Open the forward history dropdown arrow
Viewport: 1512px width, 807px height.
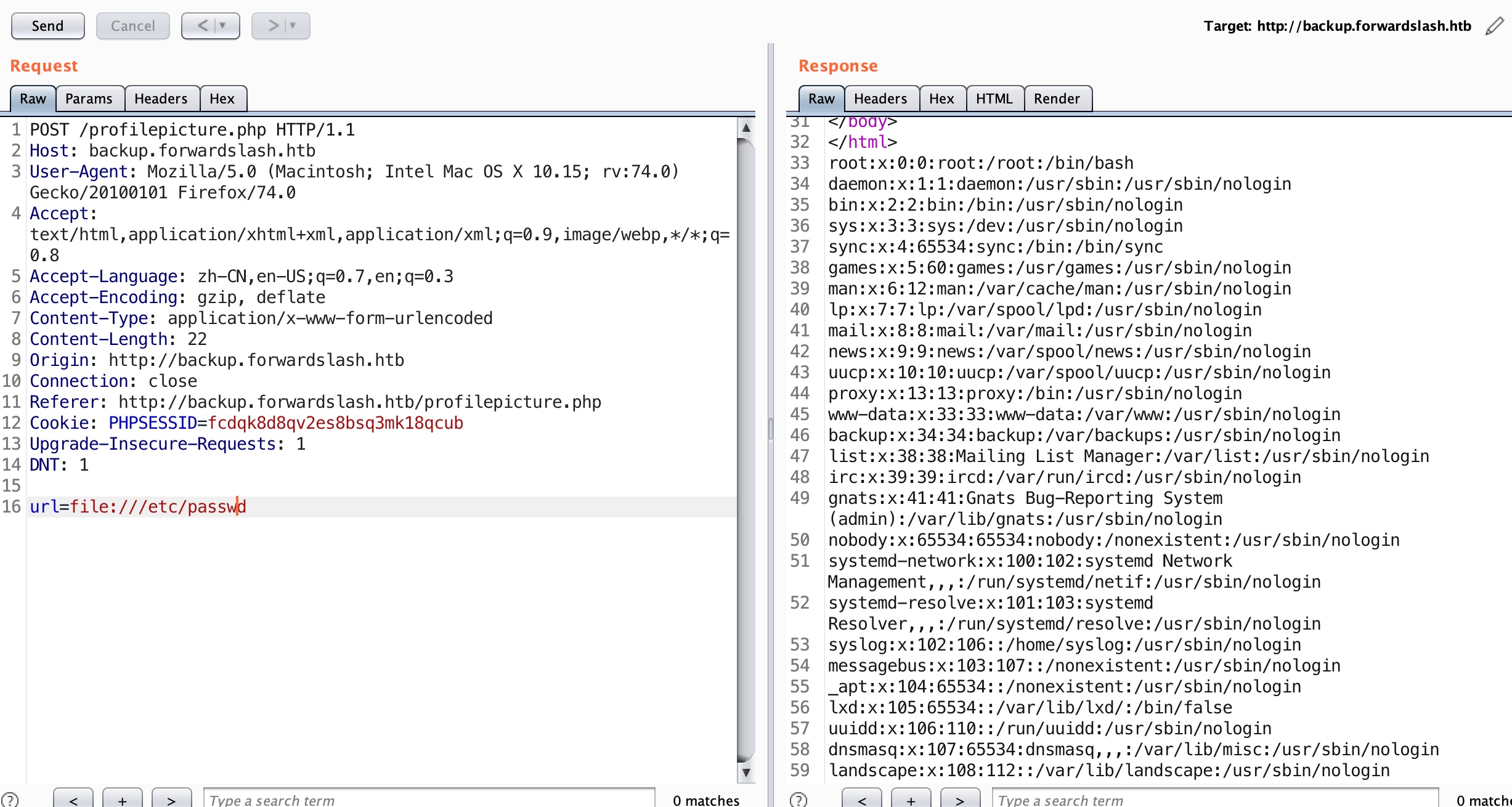pos(293,26)
